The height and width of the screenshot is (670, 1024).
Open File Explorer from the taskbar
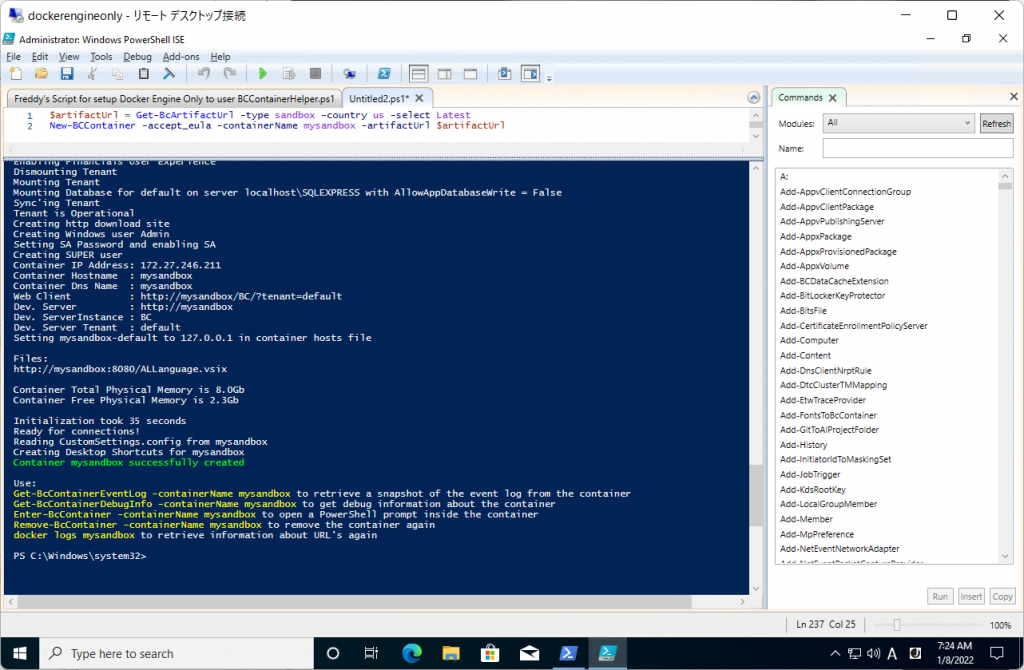click(x=451, y=653)
